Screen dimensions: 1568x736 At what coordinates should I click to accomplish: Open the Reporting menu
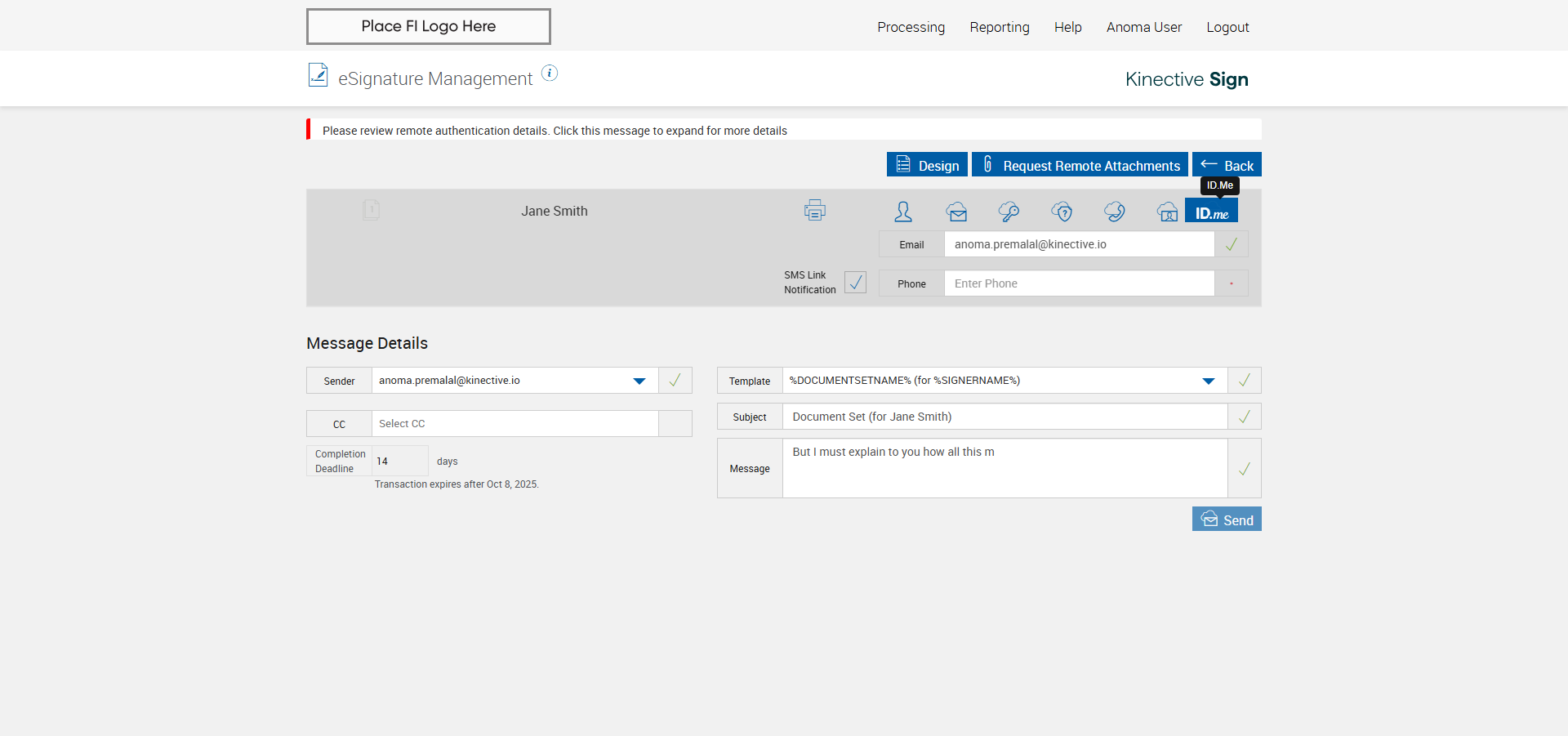pos(999,27)
